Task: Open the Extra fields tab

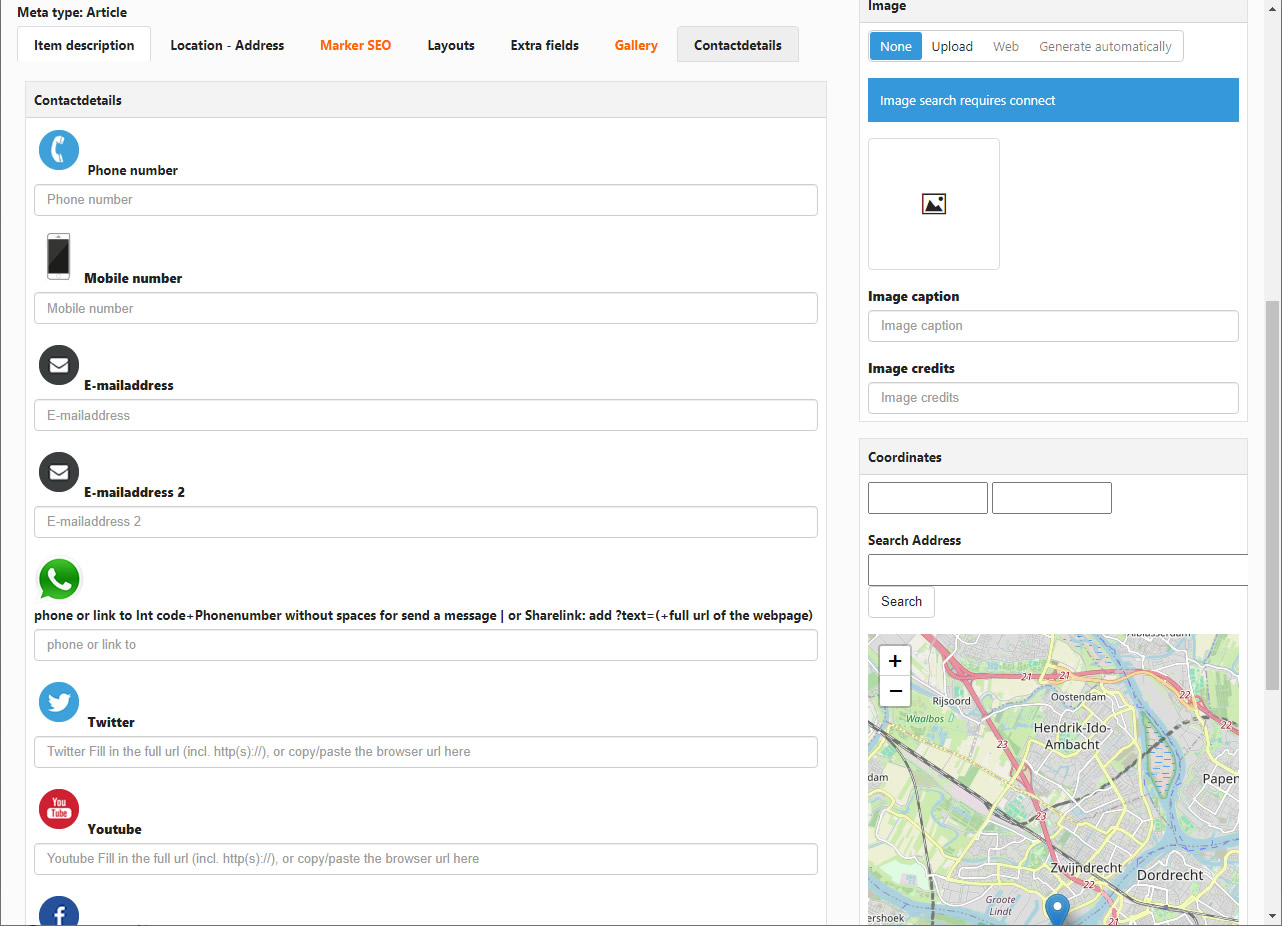Action: pos(545,45)
